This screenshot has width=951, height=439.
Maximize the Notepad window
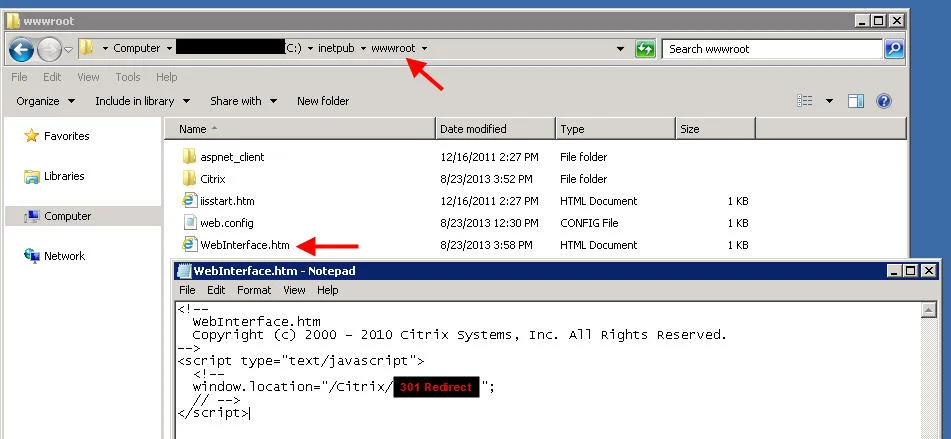pos(910,271)
